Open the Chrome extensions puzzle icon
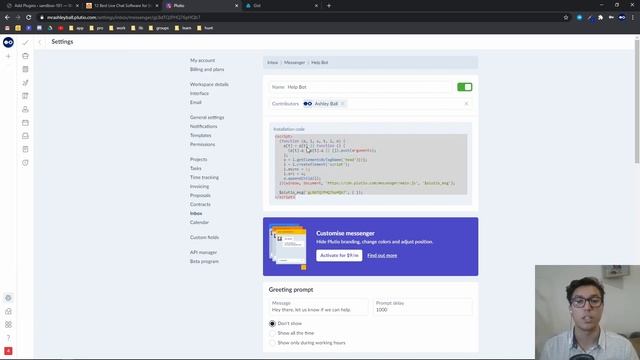The width and height of the screenshot is (640, 360). tap(600, 18)
